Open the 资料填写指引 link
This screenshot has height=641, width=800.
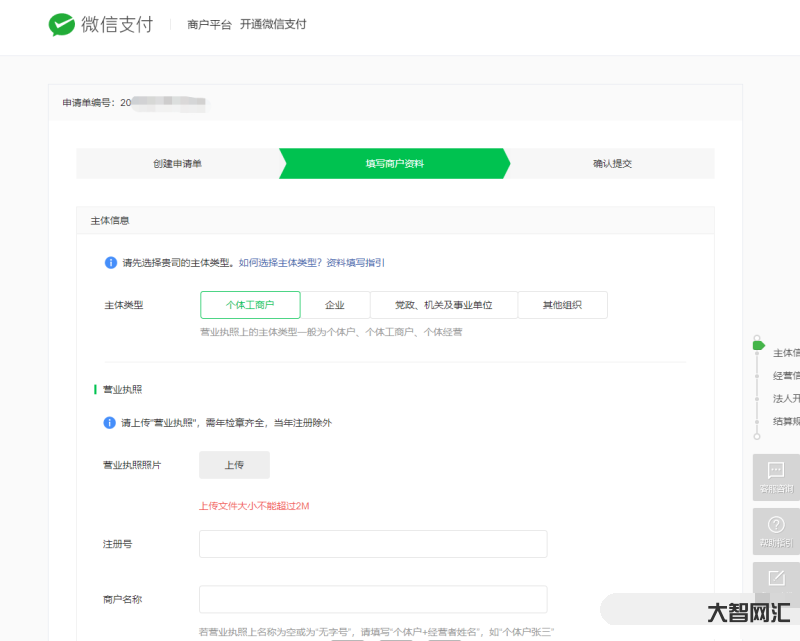tap(356, 263)
